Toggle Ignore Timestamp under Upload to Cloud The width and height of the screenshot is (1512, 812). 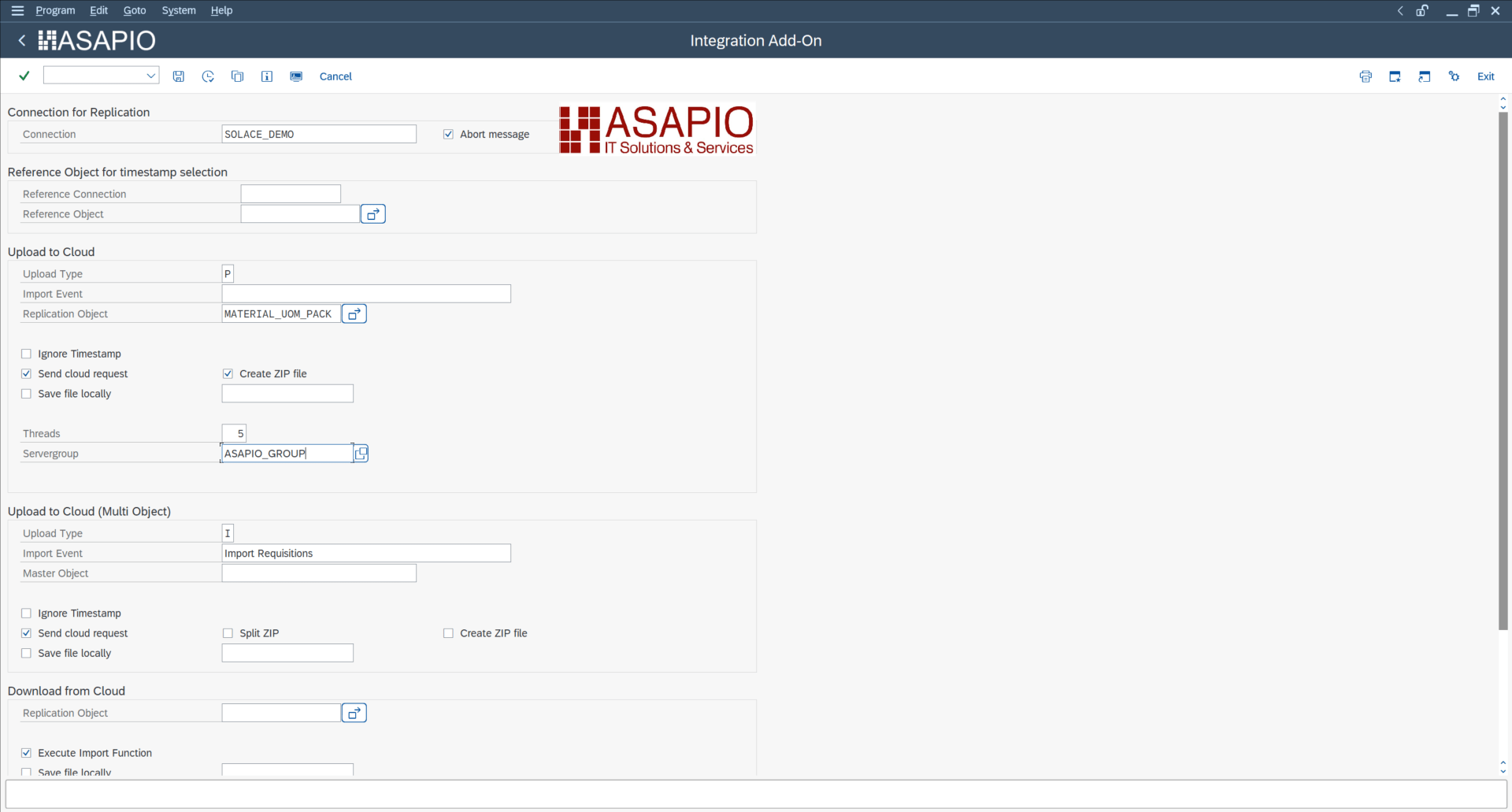26,354
